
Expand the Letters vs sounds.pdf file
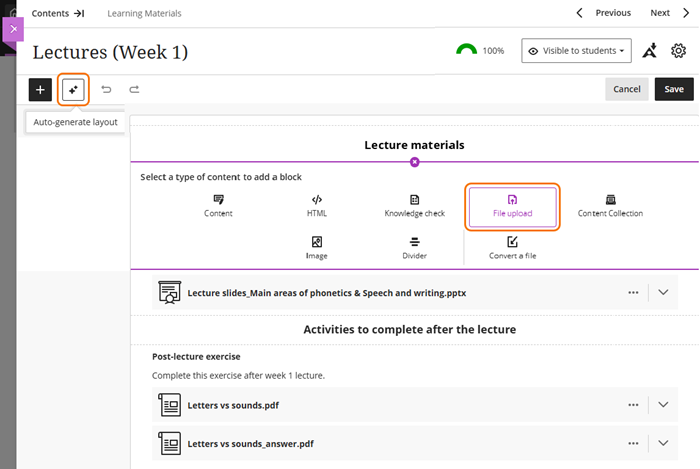[x=663, y=405]
